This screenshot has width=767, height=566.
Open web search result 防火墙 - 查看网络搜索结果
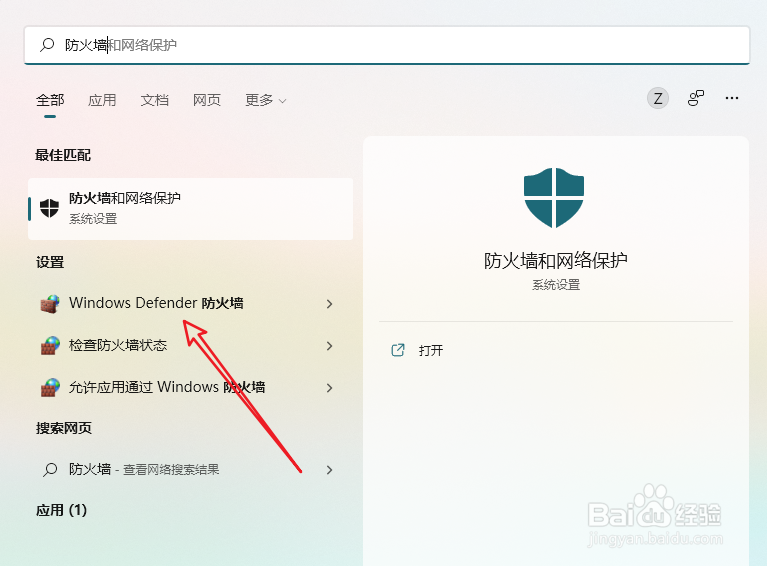click(190, 470)
